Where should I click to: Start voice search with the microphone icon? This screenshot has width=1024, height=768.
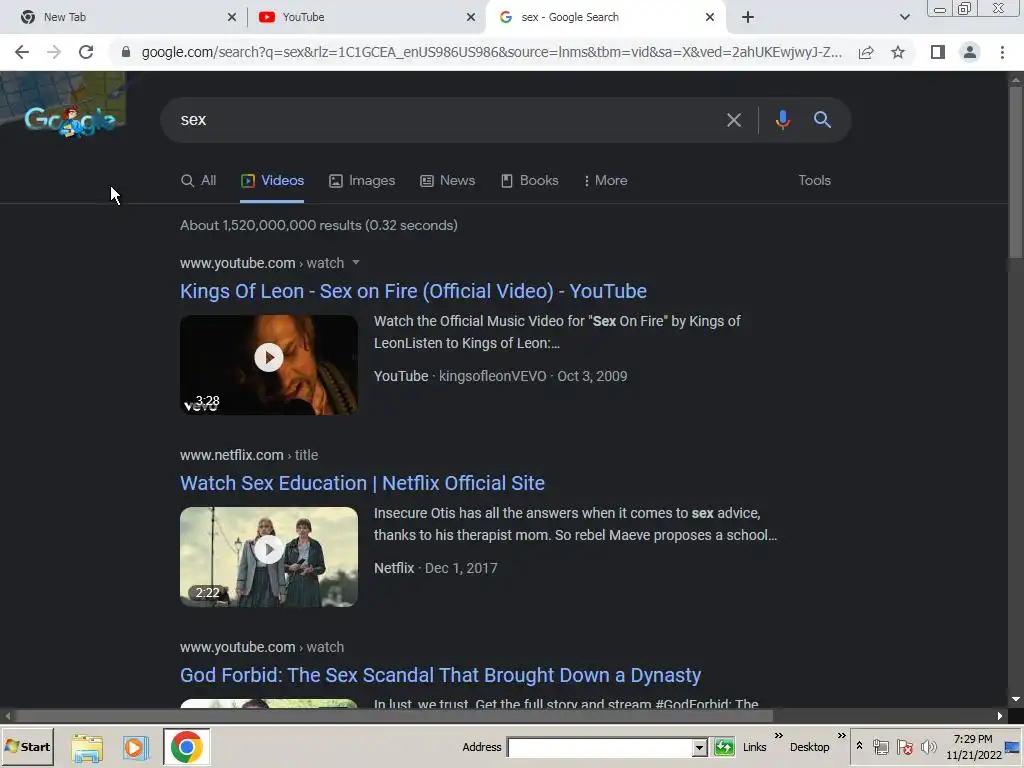pyautogui.click(x=782, y=120)
